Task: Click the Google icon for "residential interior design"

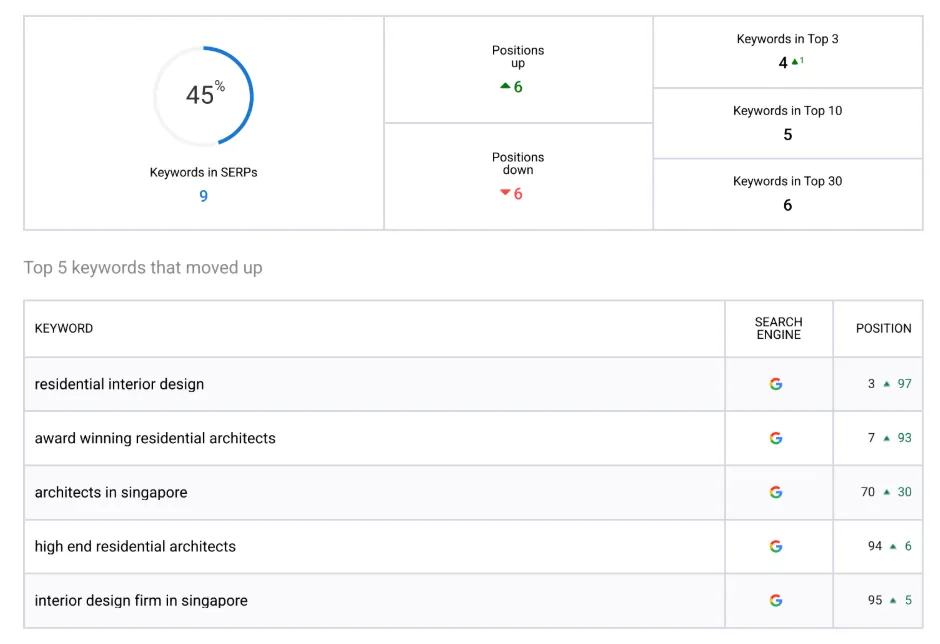Action: tap(777, 383)
